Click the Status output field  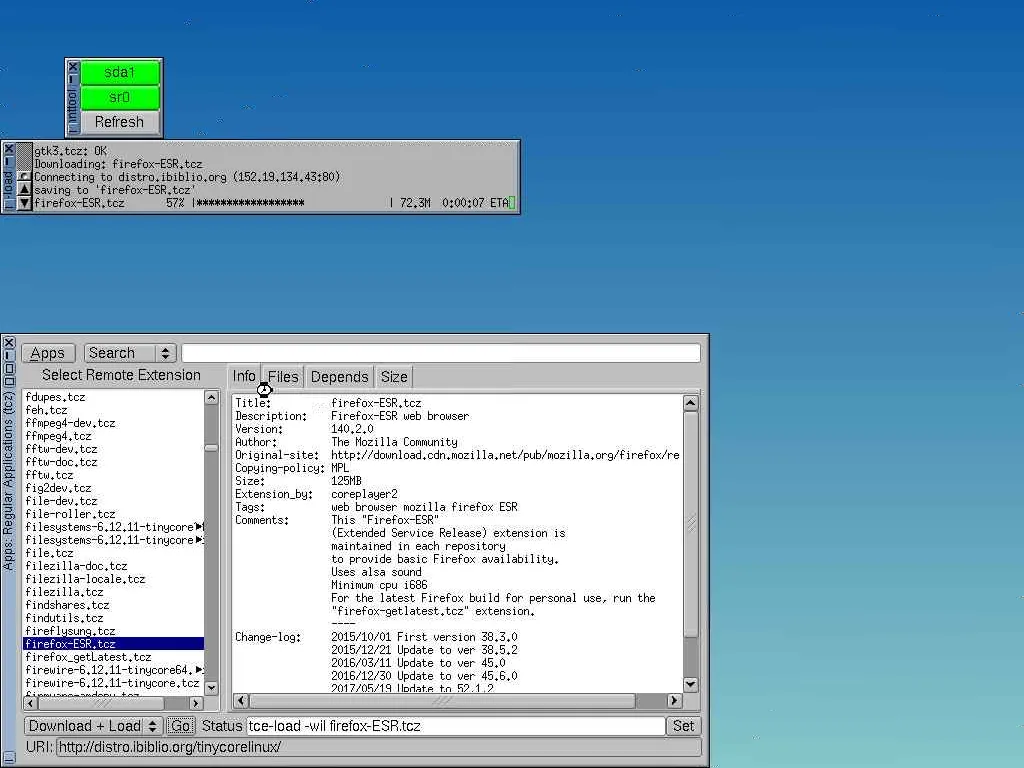tap(456, 726)
